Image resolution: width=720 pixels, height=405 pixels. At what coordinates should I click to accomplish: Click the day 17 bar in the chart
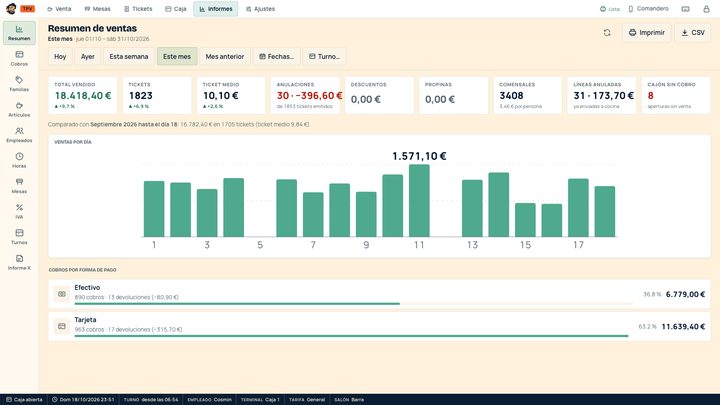[x=578, y=208]
